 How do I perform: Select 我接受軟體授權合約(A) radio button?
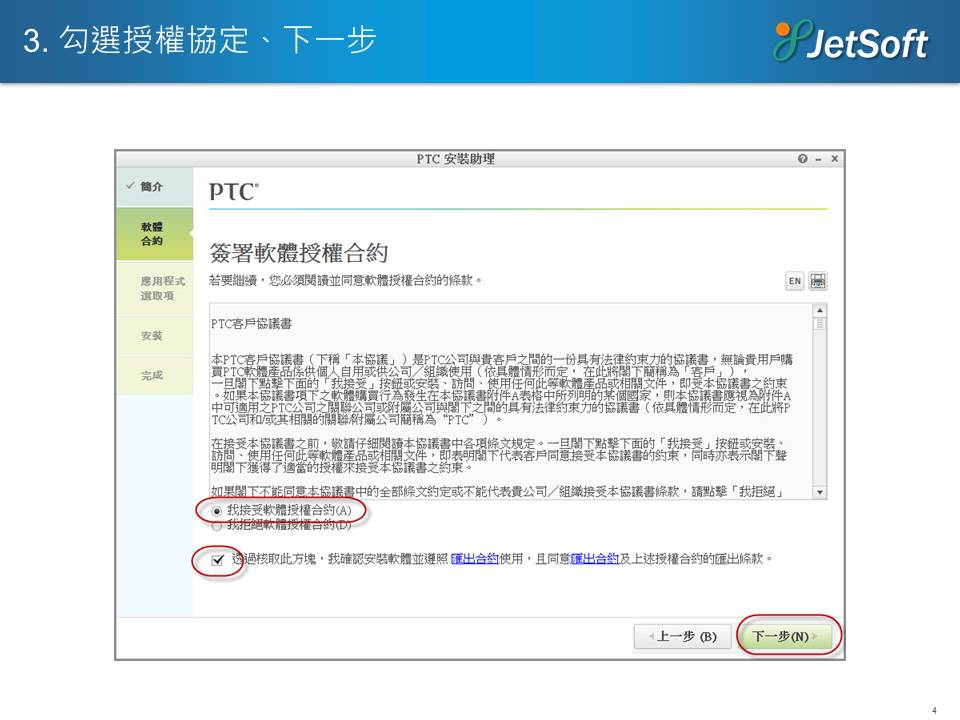(217, 511)
